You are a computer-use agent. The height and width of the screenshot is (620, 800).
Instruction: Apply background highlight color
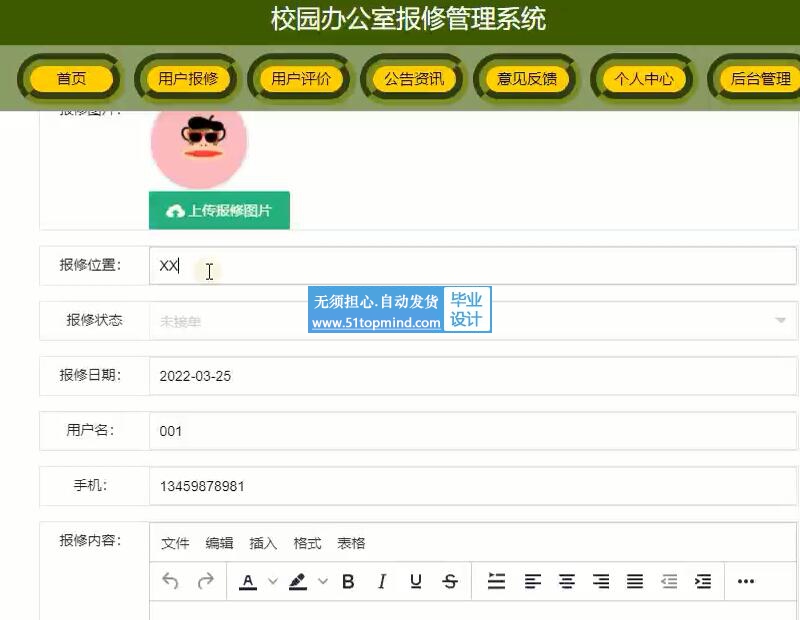pos(298,581)
